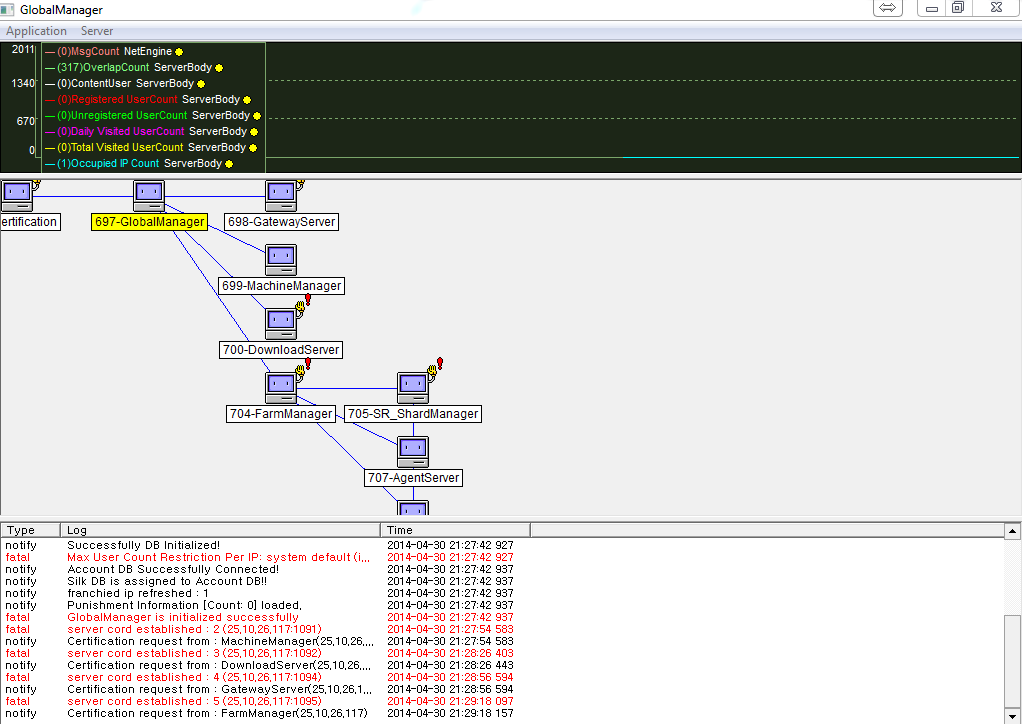
Task: Click the 699-MachineManager computer icon
Action: tap(281, 260)
